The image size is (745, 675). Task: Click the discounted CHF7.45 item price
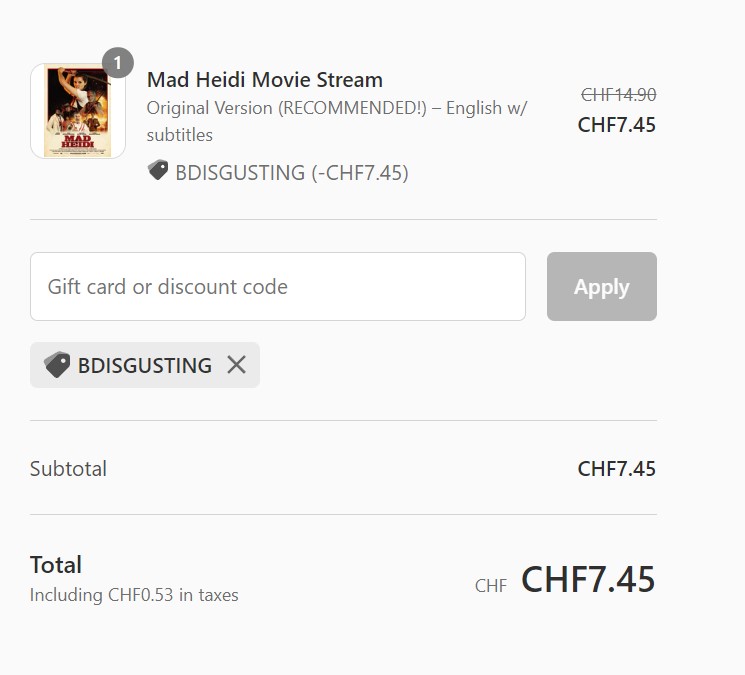(617, 125)
